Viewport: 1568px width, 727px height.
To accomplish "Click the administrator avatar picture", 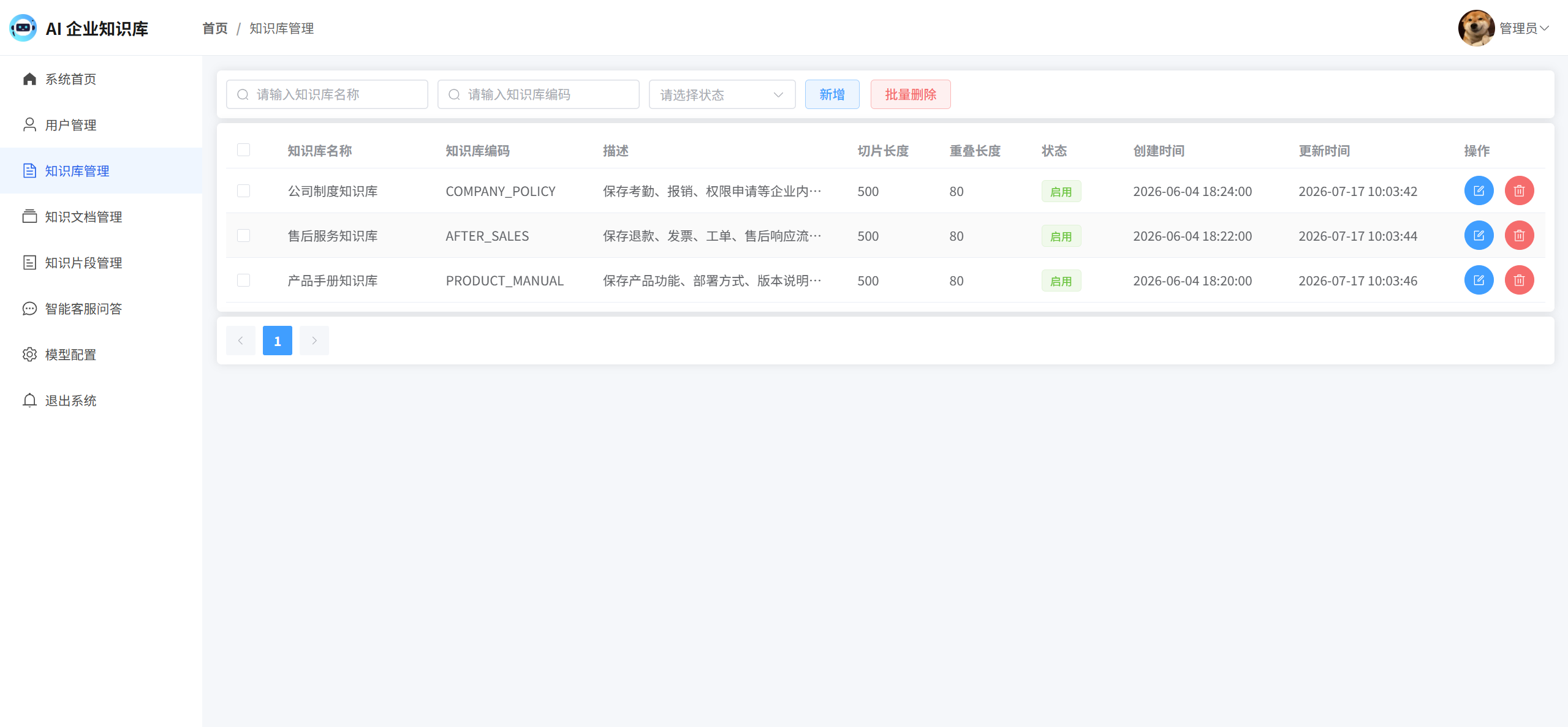I will click(x=1476, y=28).
